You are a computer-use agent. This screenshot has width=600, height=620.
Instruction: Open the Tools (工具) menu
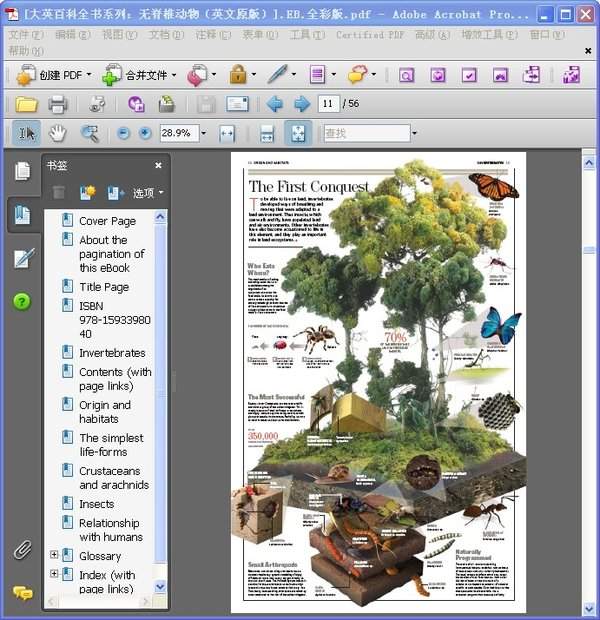pos(307,35)
